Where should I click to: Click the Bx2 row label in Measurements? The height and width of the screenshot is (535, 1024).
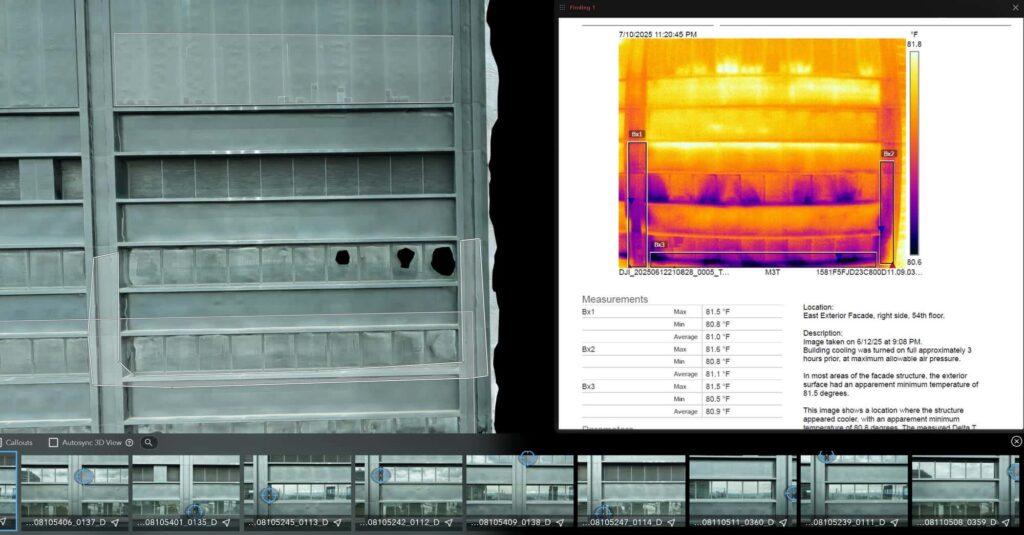pos(588,349)
